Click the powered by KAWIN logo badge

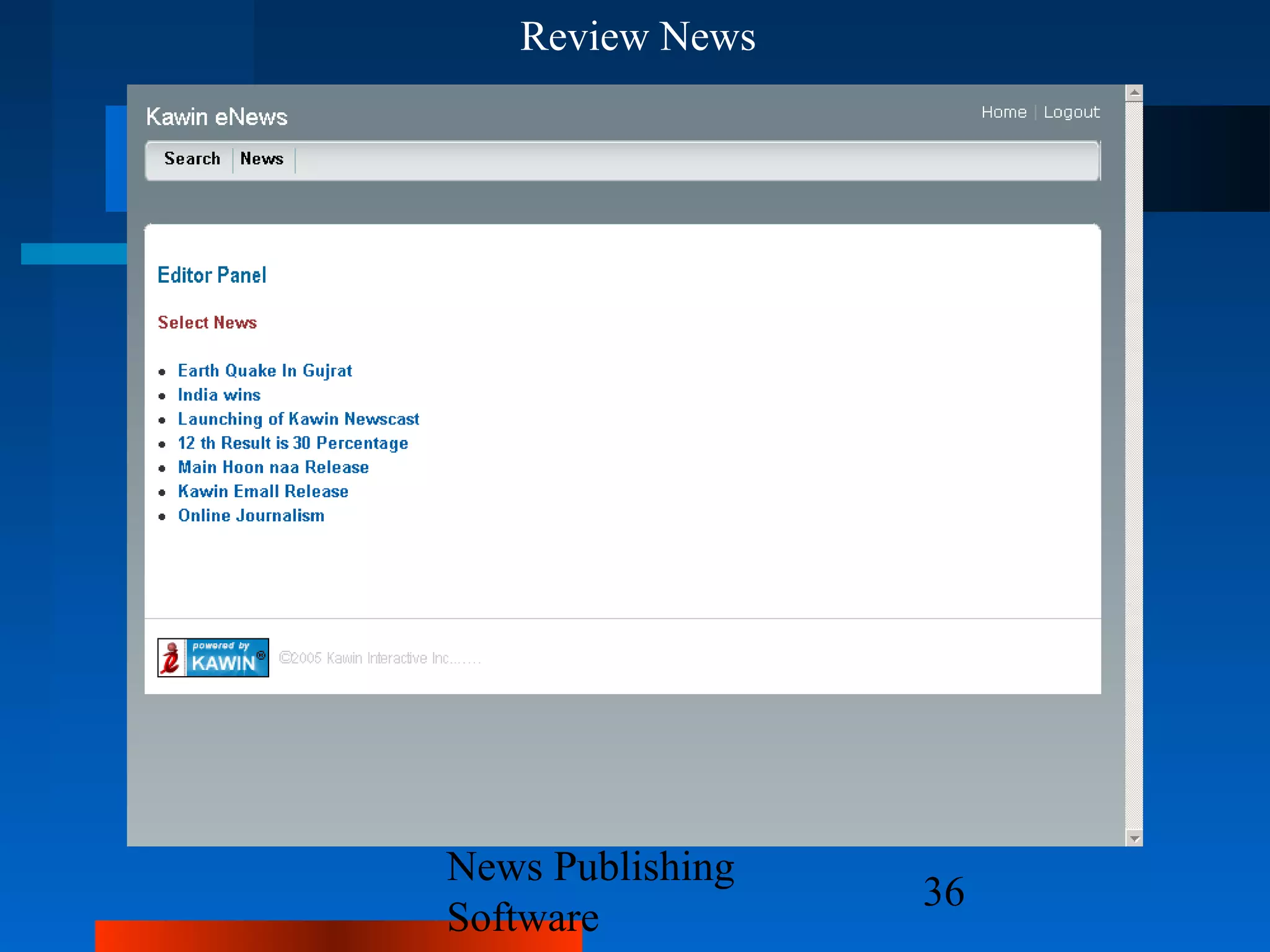click(x=213, y=658)
